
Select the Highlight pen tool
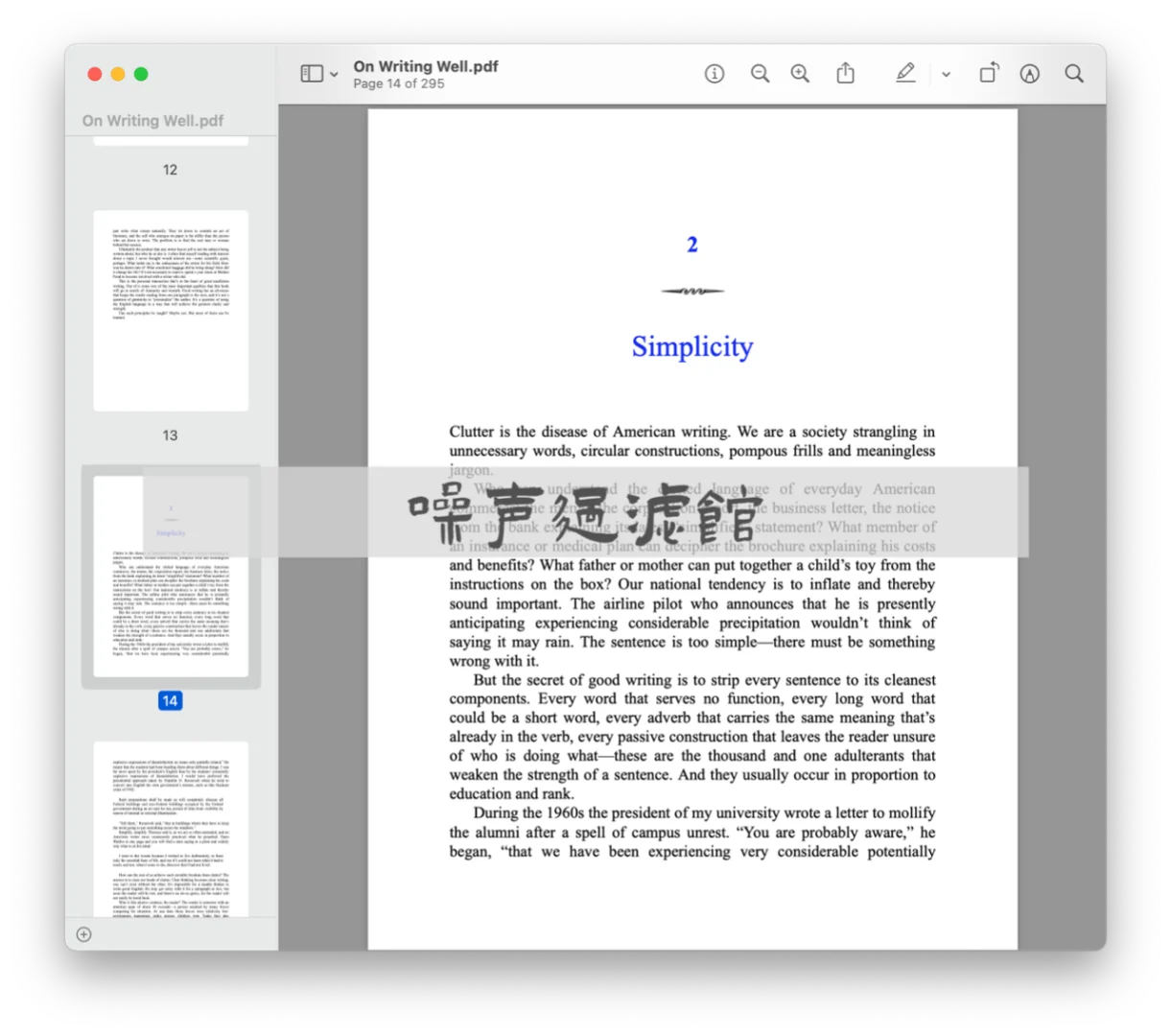tap(905, 73)
